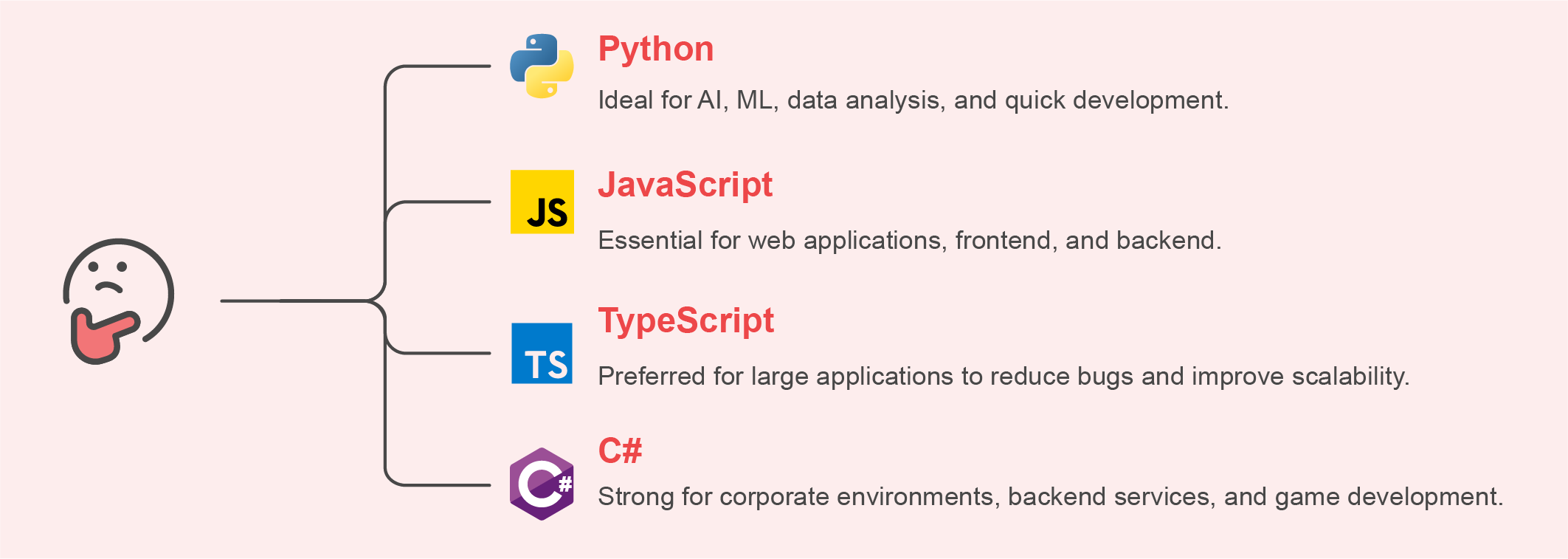Click the 'Strong for corporate environments' description

pos(1049,497)
